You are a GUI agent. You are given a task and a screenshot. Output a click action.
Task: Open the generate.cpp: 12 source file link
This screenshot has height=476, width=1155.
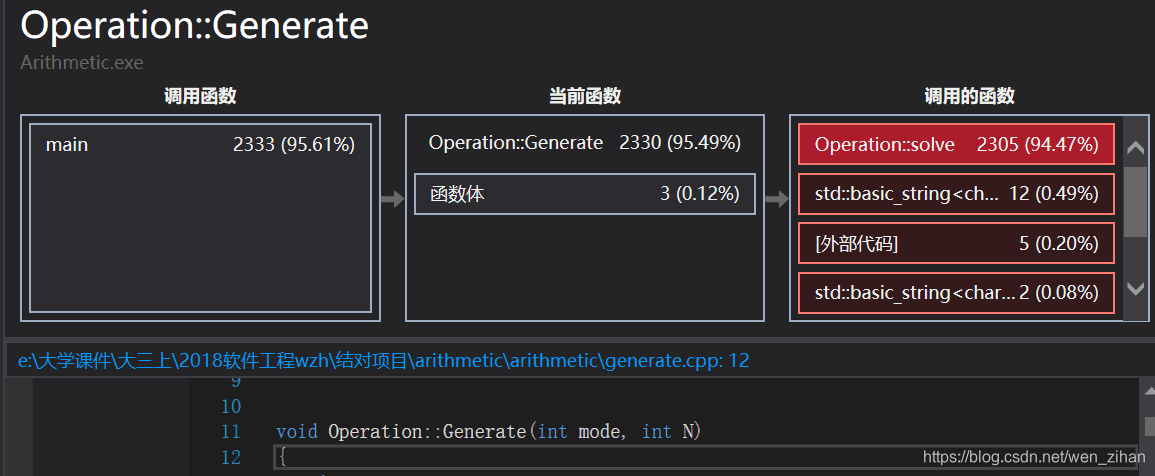384,361
